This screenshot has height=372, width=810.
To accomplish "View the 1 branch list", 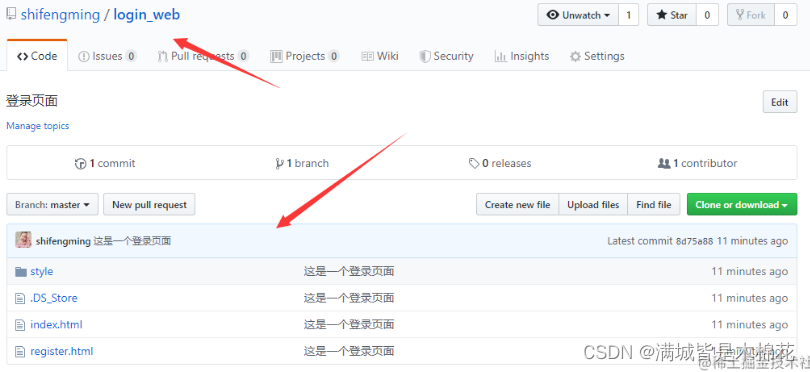I will (x=302, y=163).
